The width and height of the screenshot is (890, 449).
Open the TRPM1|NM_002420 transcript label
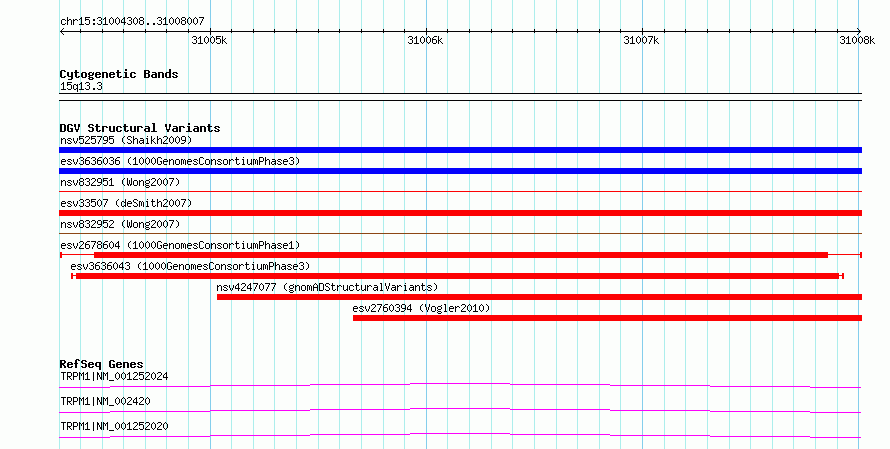pos(105,401)
